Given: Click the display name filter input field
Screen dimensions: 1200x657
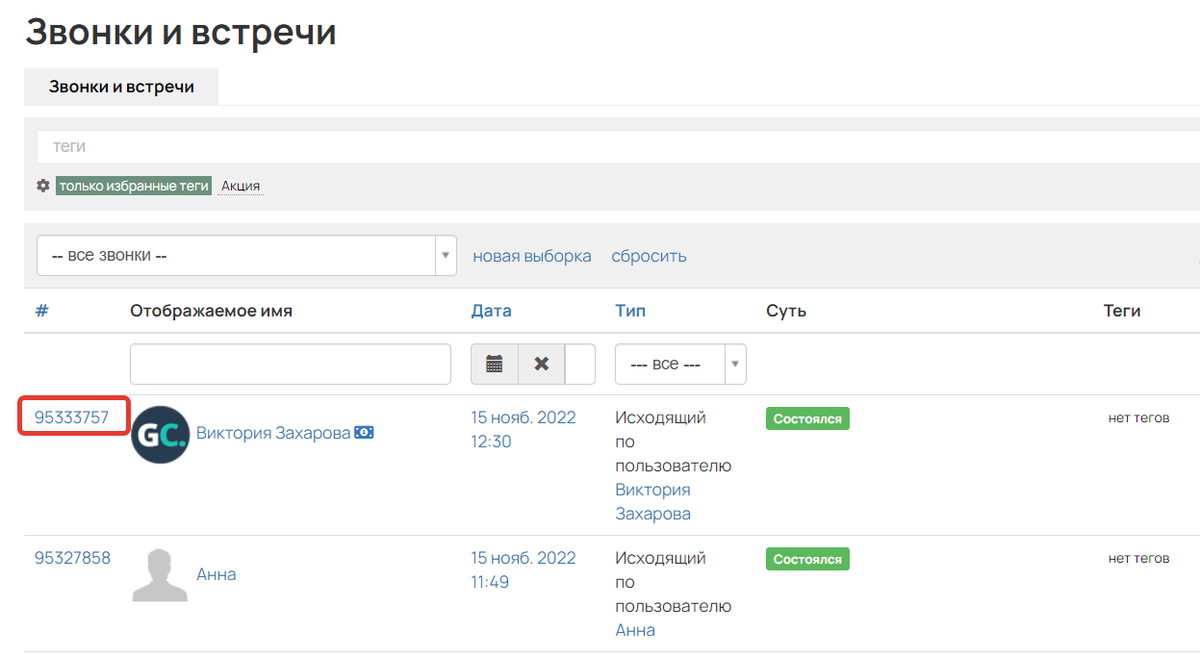Looking at the screenshot, I should pyautogui.click(x=290, y=364).
